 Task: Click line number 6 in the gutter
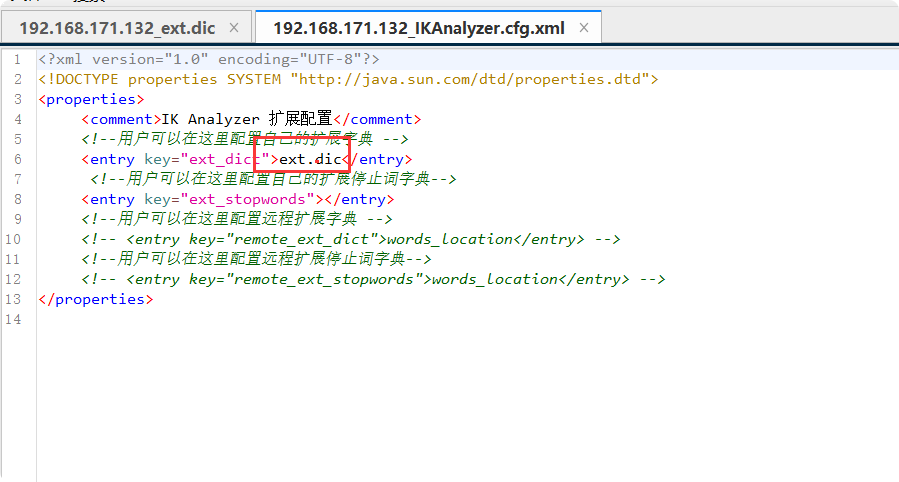pyautogui.click(x=18, y=159)
